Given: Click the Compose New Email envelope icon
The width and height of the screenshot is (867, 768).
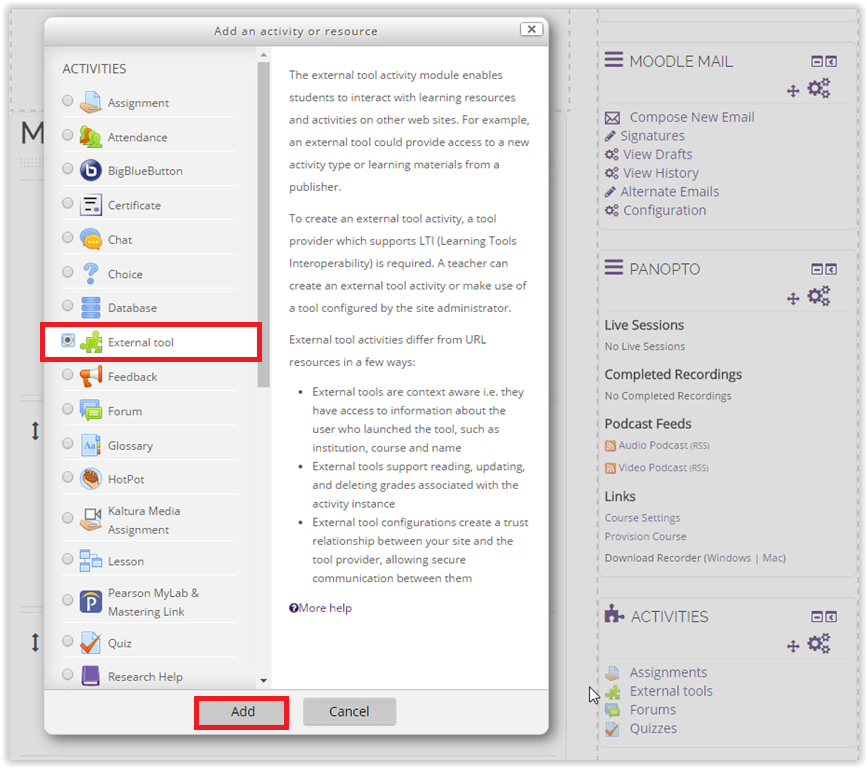Looking at the screenshot, I should (x=612, y=118).
